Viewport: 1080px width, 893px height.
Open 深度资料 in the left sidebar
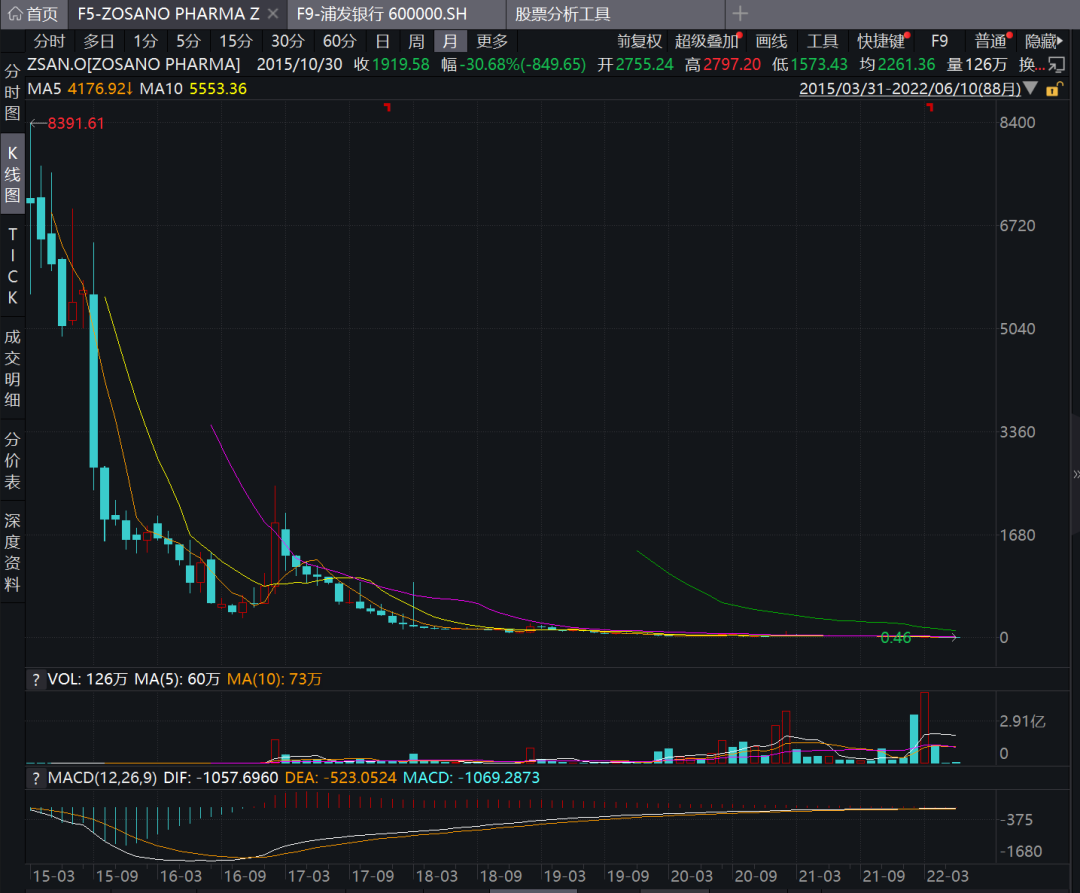(x=12, y=552)
